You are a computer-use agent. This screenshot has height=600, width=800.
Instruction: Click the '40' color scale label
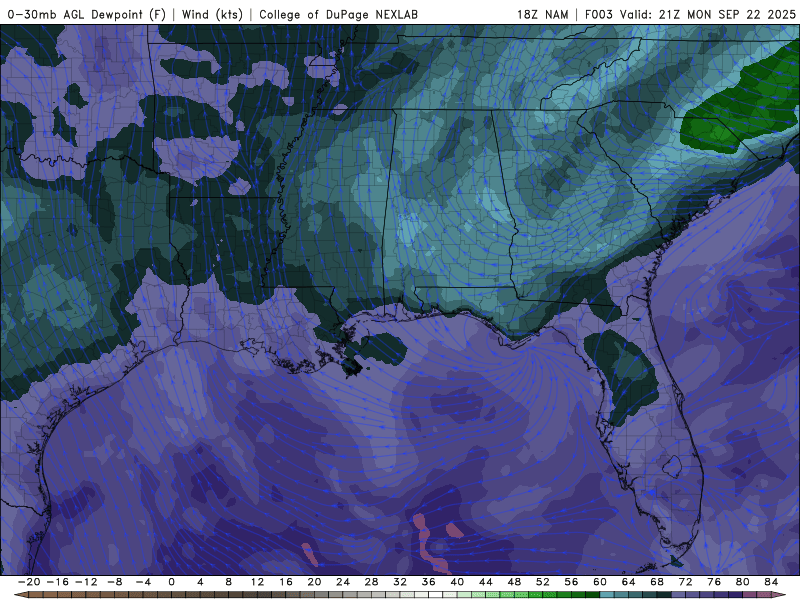457,582
